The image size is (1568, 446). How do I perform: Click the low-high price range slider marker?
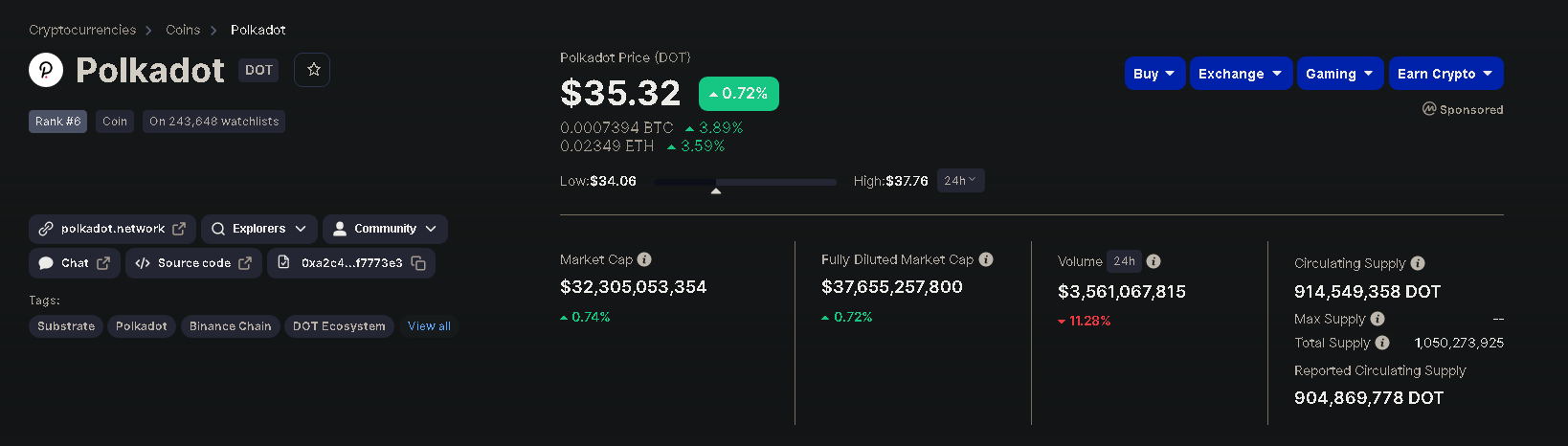tap(716, 191)
